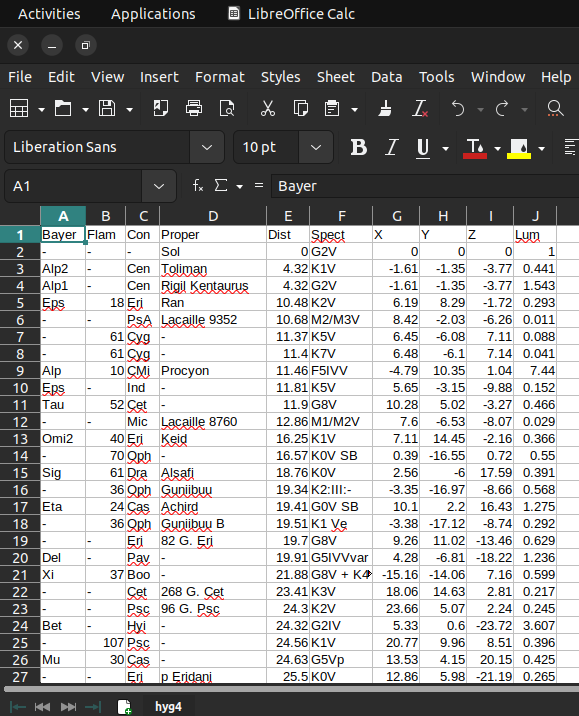Open the Data menu
The height and width of the screenshot is (716, 579).
coord(387,77)
